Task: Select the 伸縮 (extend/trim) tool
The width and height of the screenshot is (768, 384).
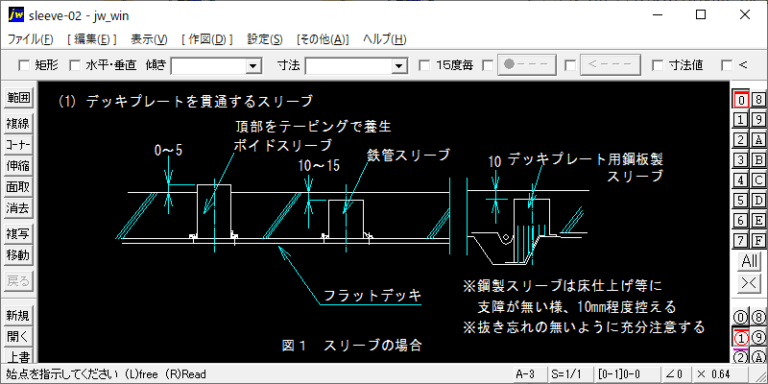Action: (18, 166)
